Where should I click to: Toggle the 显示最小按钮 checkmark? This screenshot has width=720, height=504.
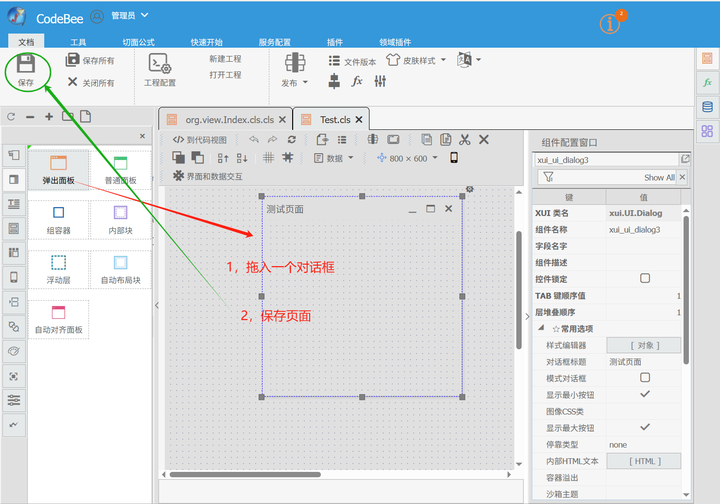coord(645,394)
